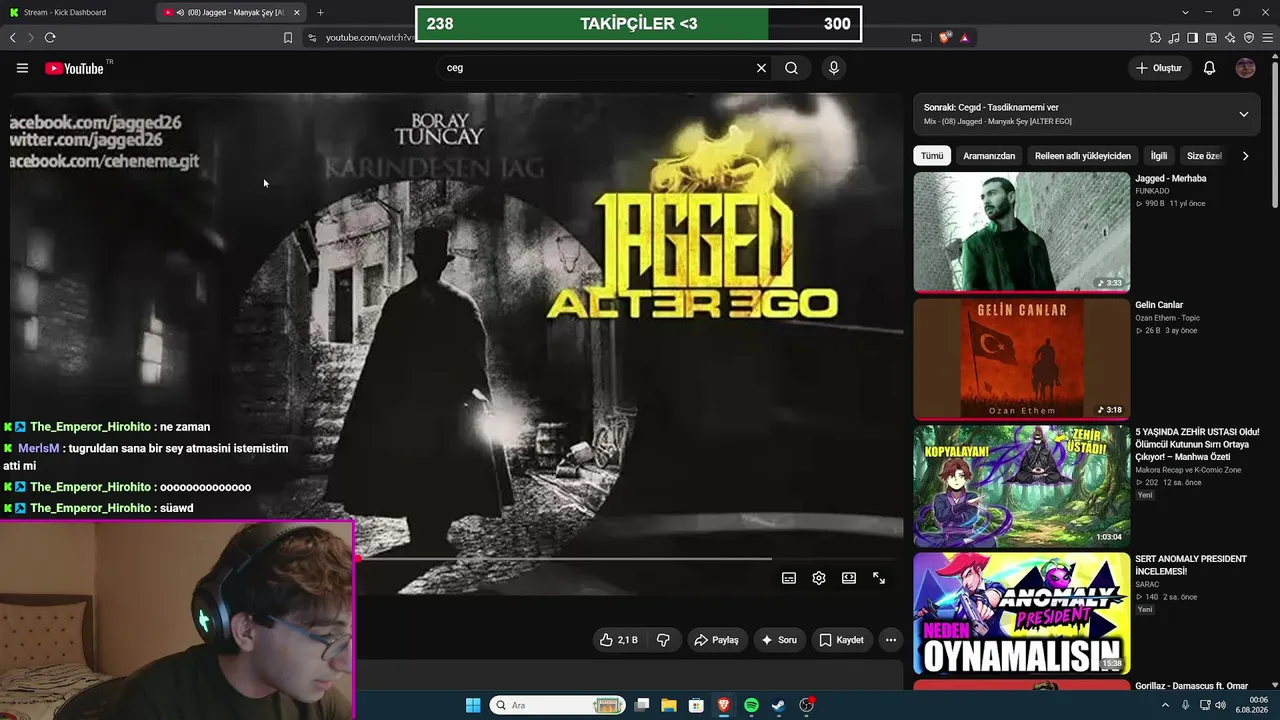Open Task View on the taskbar
The height and width of the screenshot is (720, 1280).
(642, 705)
